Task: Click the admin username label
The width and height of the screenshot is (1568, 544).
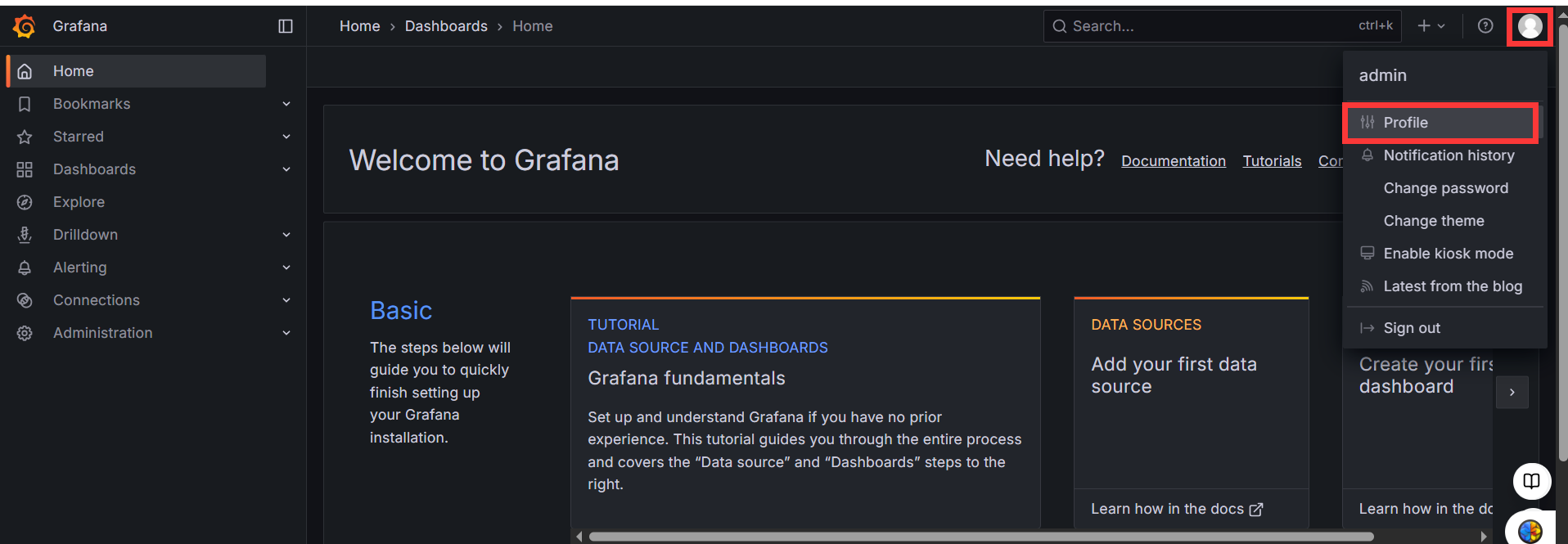Action: point(1383,75)
